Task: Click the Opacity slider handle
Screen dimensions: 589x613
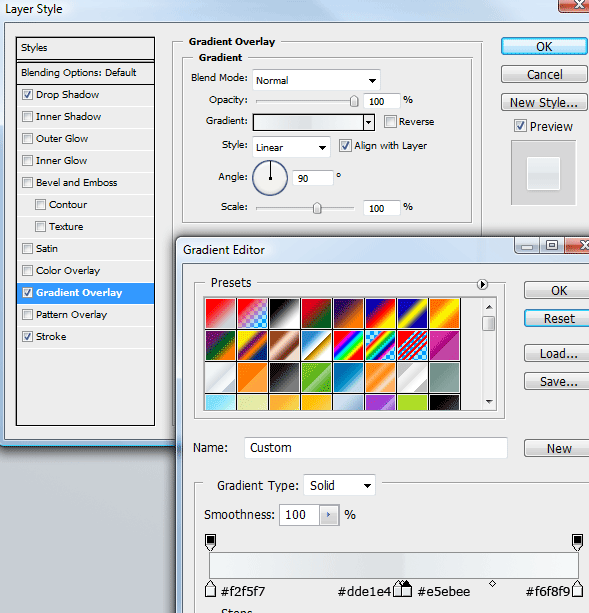Action: tap(354, 101)
